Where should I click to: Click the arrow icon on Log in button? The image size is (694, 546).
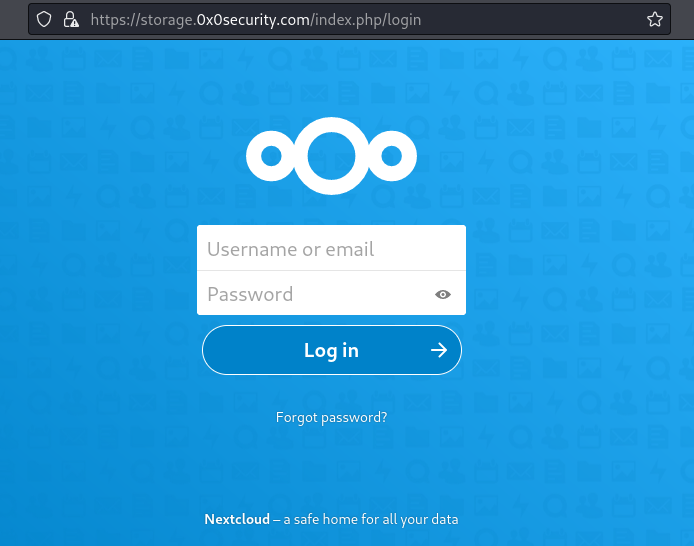point(438,350)
